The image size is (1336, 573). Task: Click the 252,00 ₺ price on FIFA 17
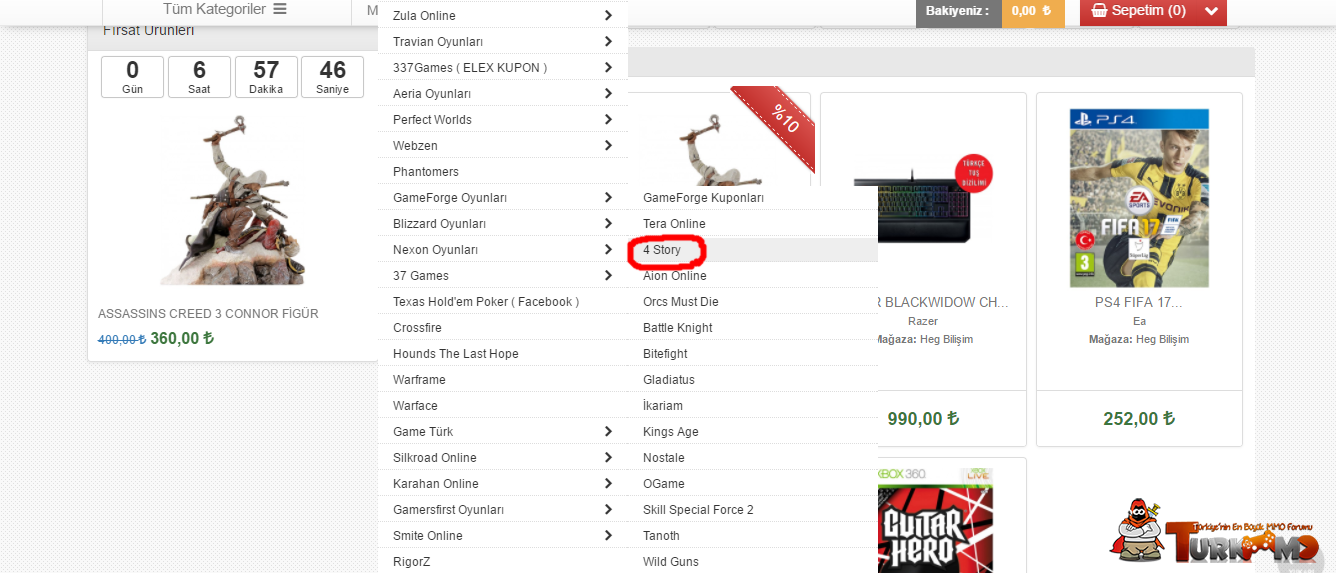click(x=1139, y=419)
